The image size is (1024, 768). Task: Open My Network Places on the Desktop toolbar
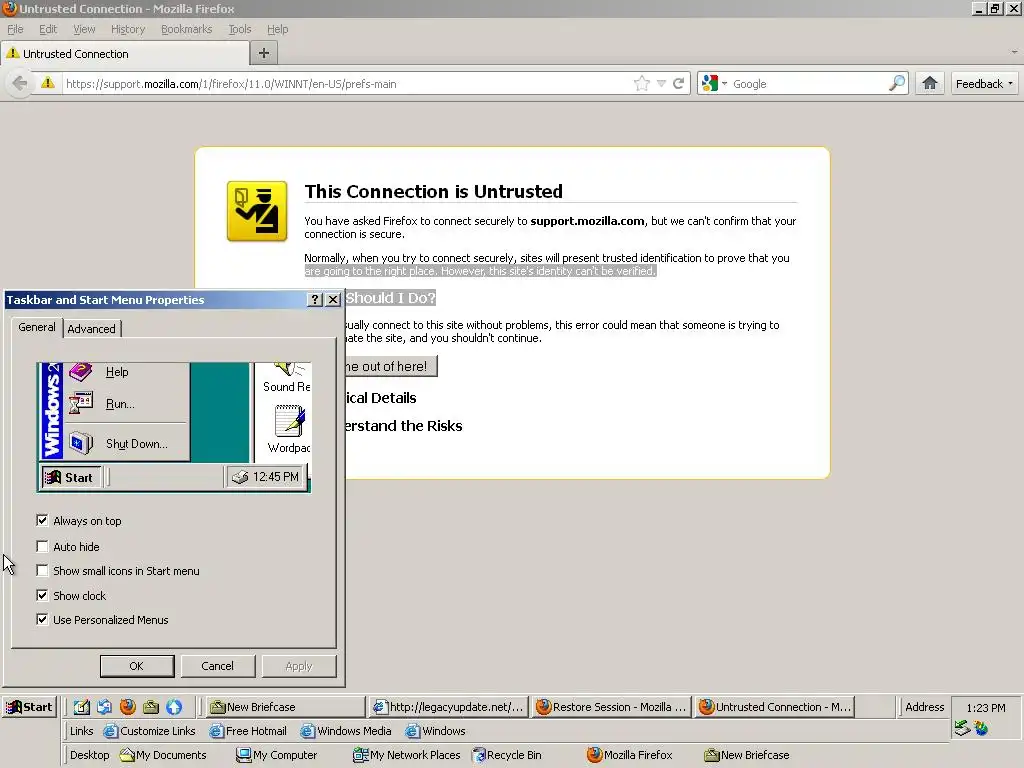pos(406,755)
